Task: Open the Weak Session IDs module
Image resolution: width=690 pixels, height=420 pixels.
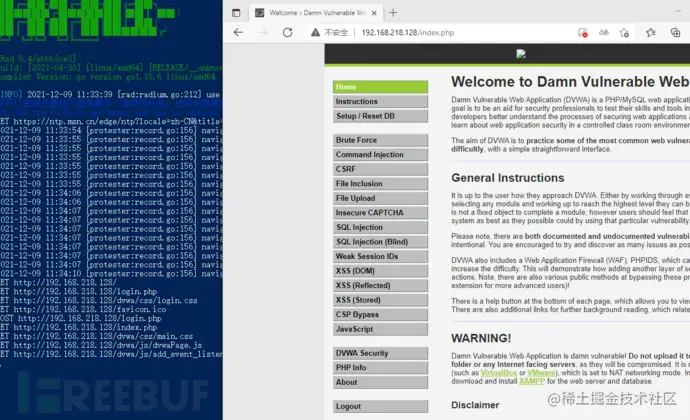Action: [x=380, y=256]
